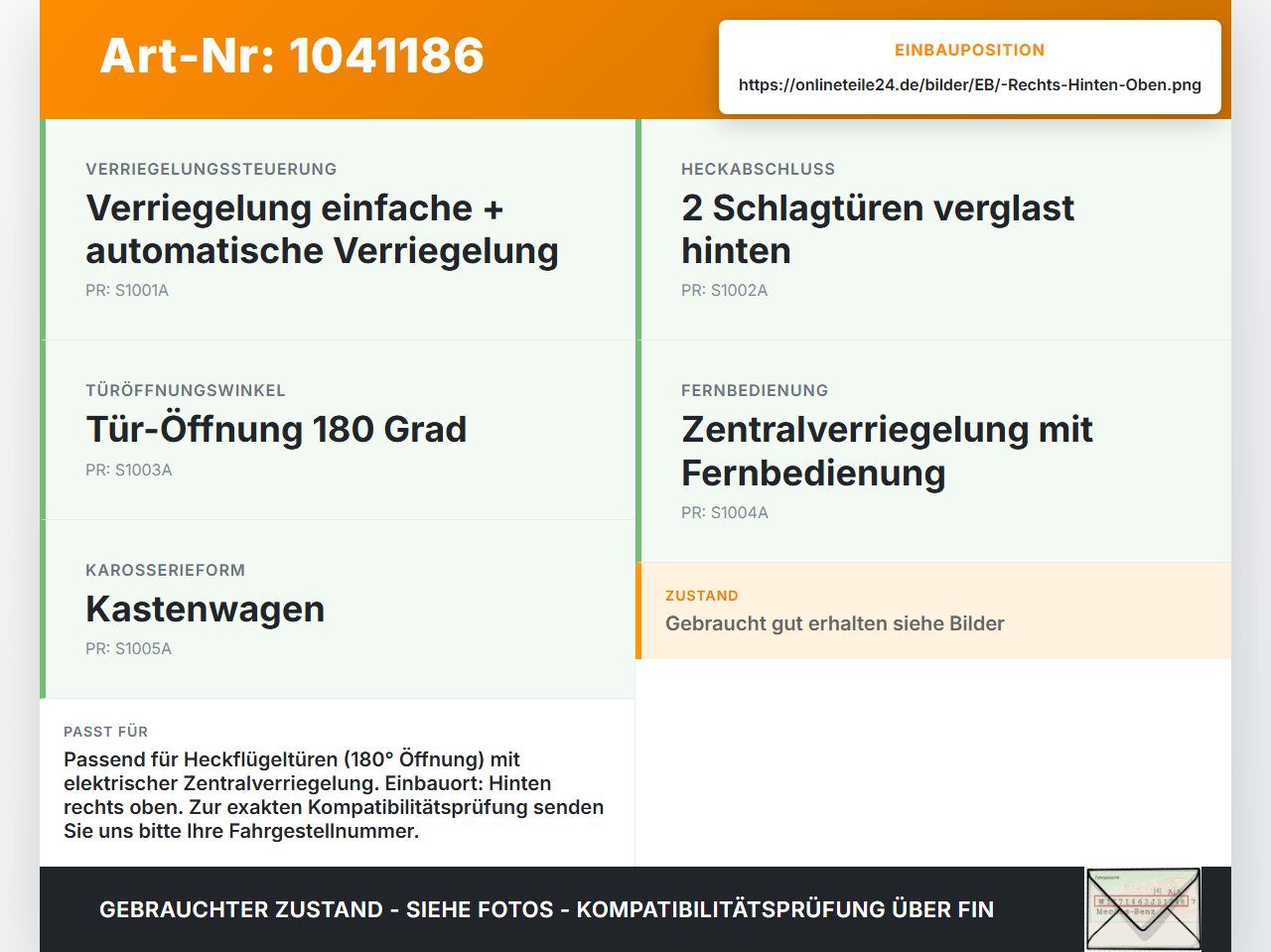Select the Kastenwagen Karosserieform card

pyautogui.click(x=338, y=610)
